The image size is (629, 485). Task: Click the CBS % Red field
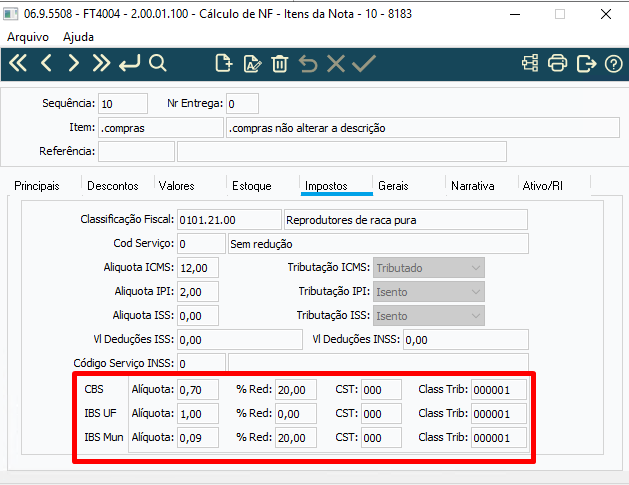[x=296, y=390]
